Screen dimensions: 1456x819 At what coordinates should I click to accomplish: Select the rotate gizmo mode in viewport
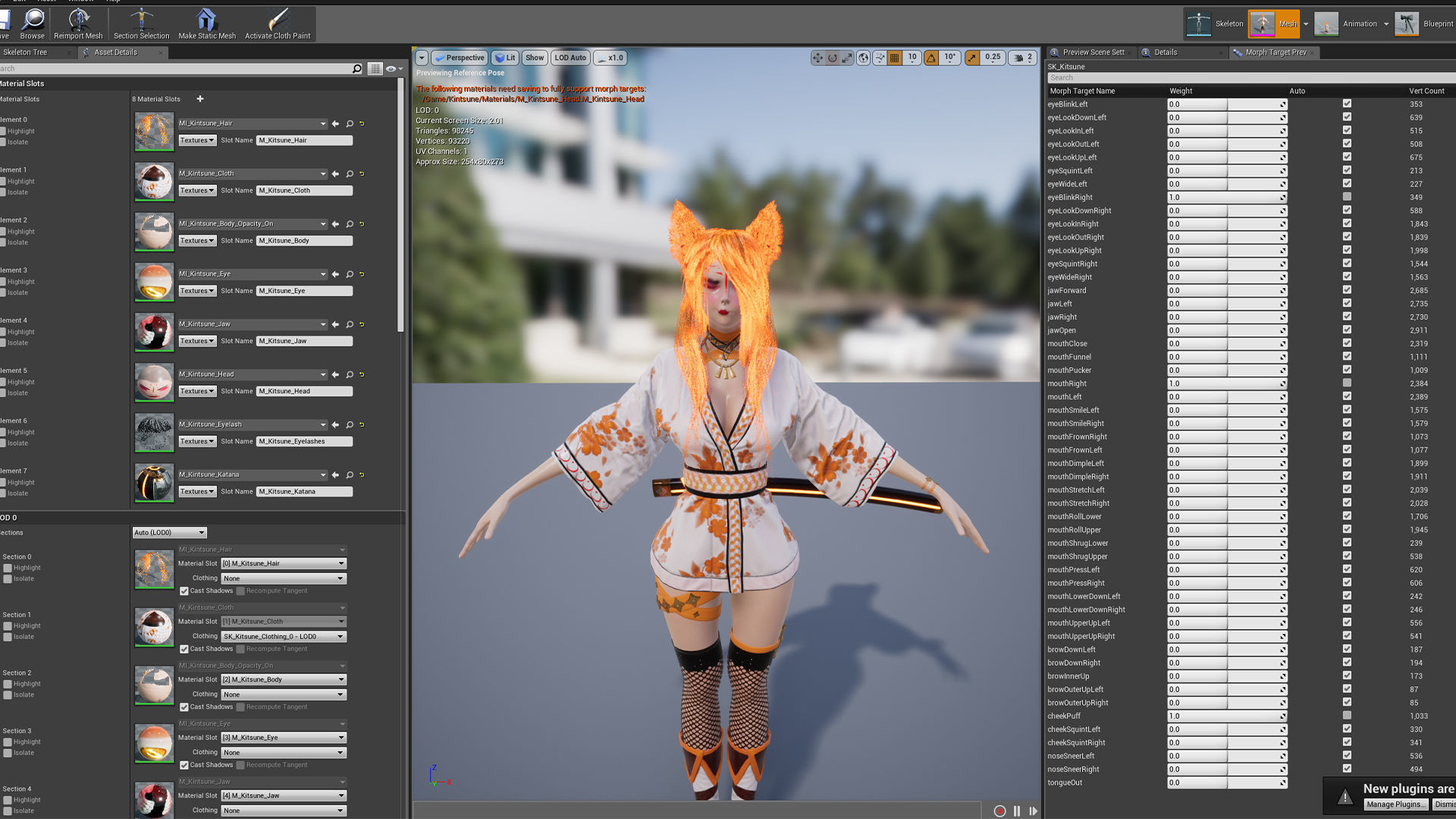pyautogui.click(x=832, y=58)
